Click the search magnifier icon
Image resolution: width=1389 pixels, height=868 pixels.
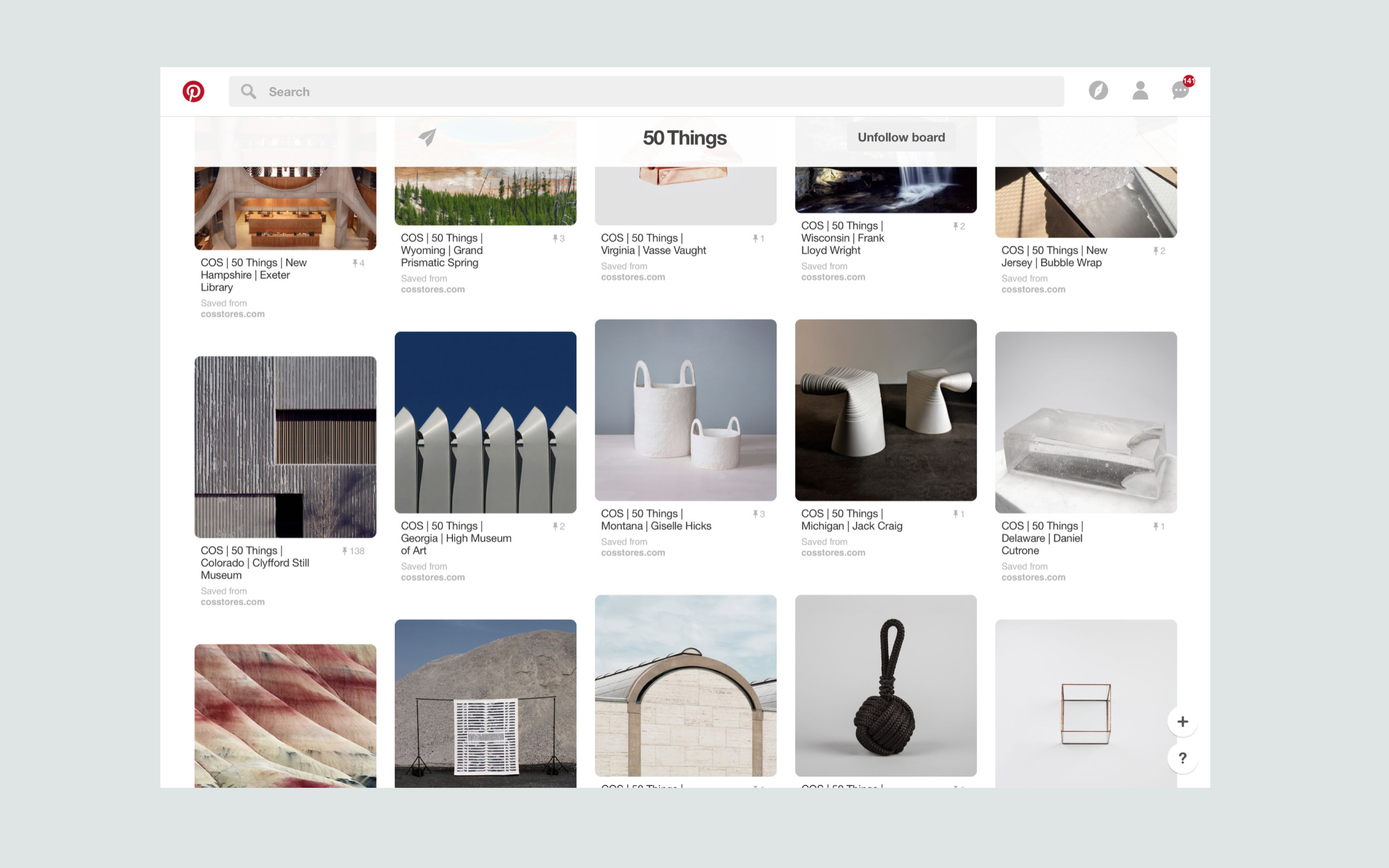coord(248,91)
